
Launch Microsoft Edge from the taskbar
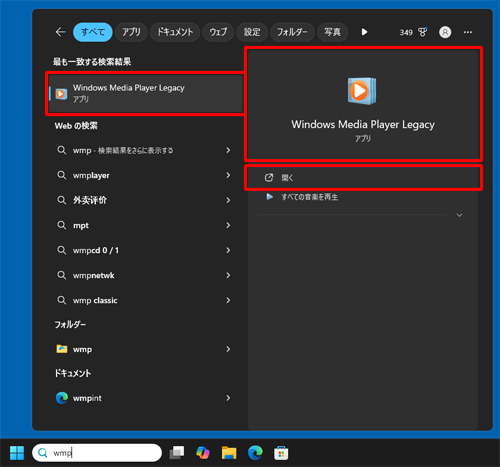(x=255, y=453)
